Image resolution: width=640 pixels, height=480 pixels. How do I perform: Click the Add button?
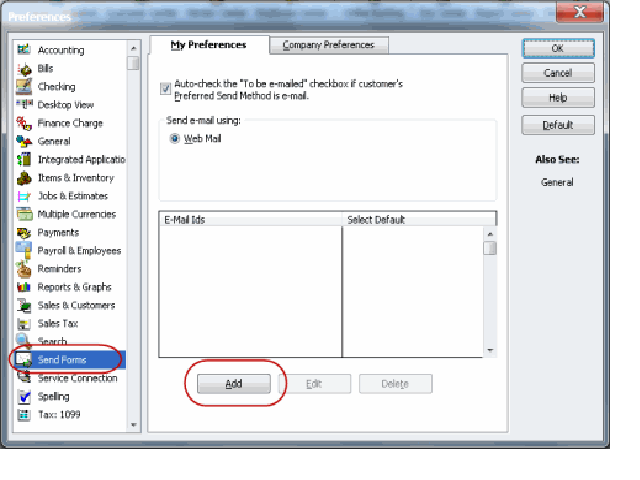[234, 384]
